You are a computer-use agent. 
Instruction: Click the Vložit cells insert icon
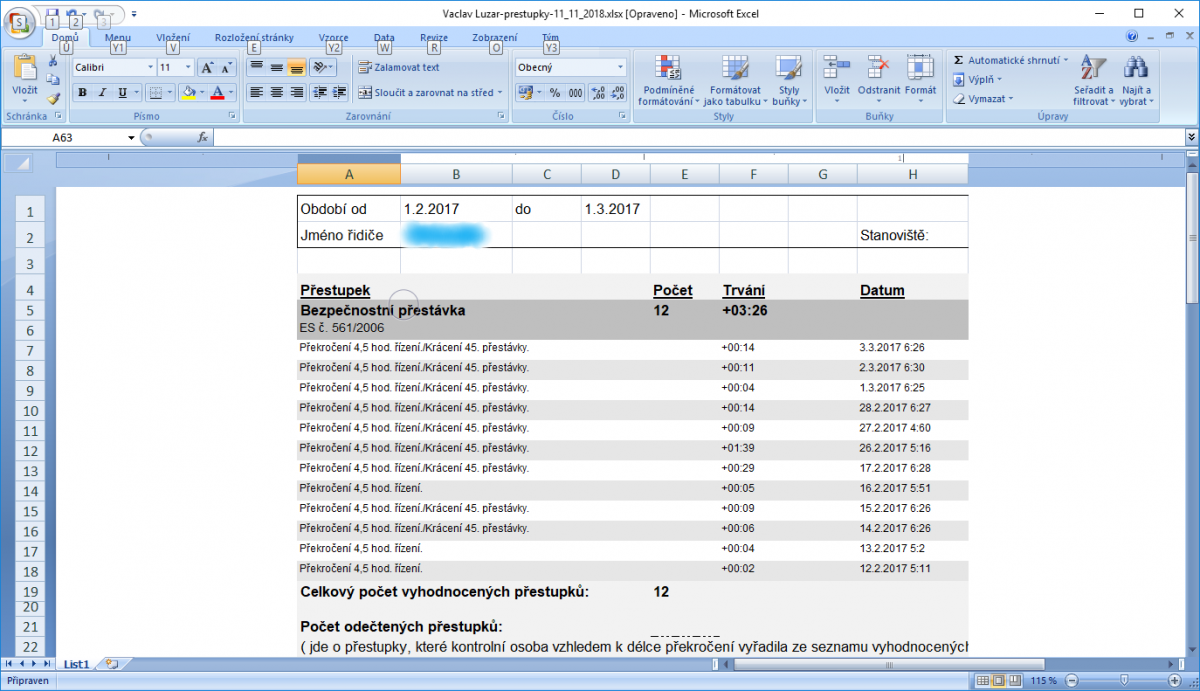point(837,68)
